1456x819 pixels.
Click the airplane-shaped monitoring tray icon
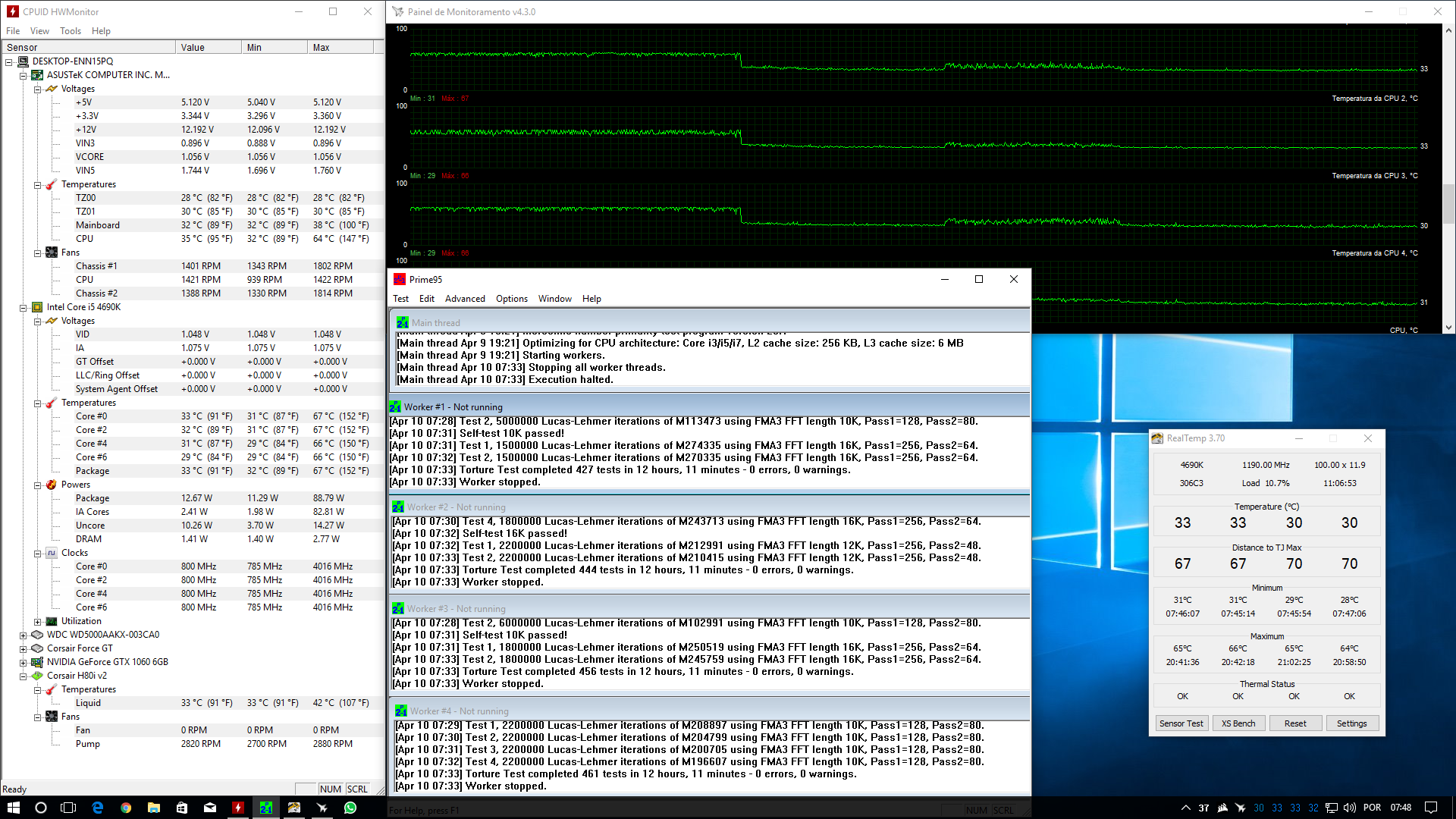pos(1241,808)
